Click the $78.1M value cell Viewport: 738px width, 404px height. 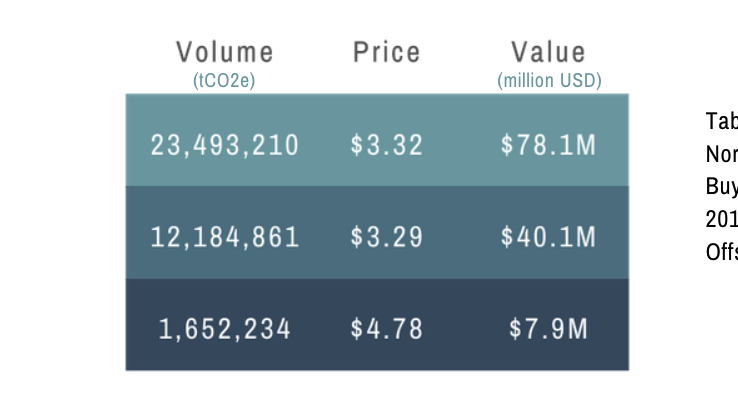click(x=548, y=145)
